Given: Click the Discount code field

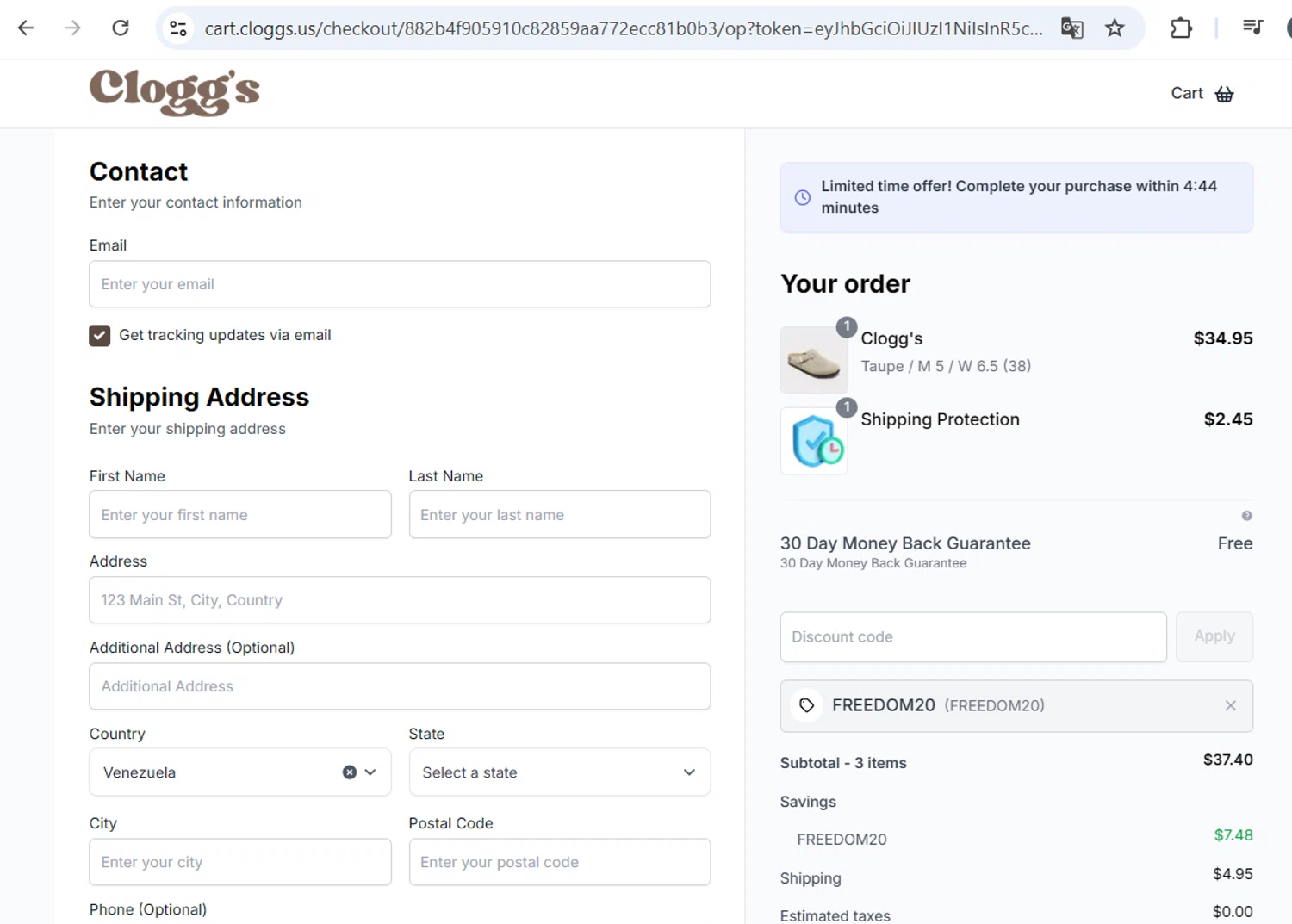Looking at the screenshot, I should (x=973, y=637).
